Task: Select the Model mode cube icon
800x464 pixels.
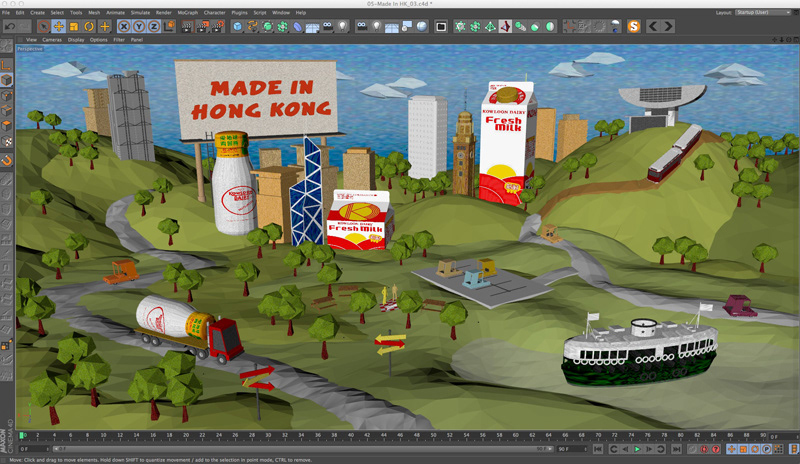Action: click(6, 80)
